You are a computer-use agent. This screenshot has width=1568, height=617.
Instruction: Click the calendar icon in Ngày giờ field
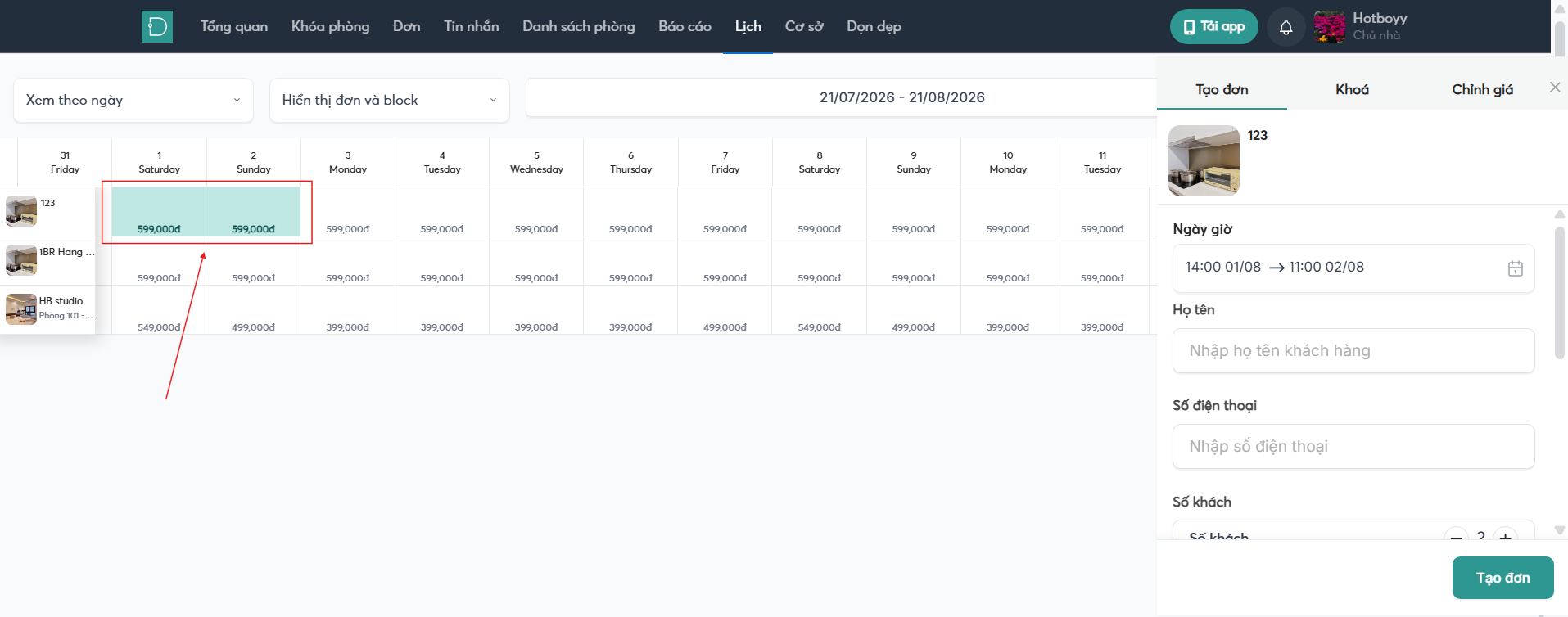tap(1516, 268)
